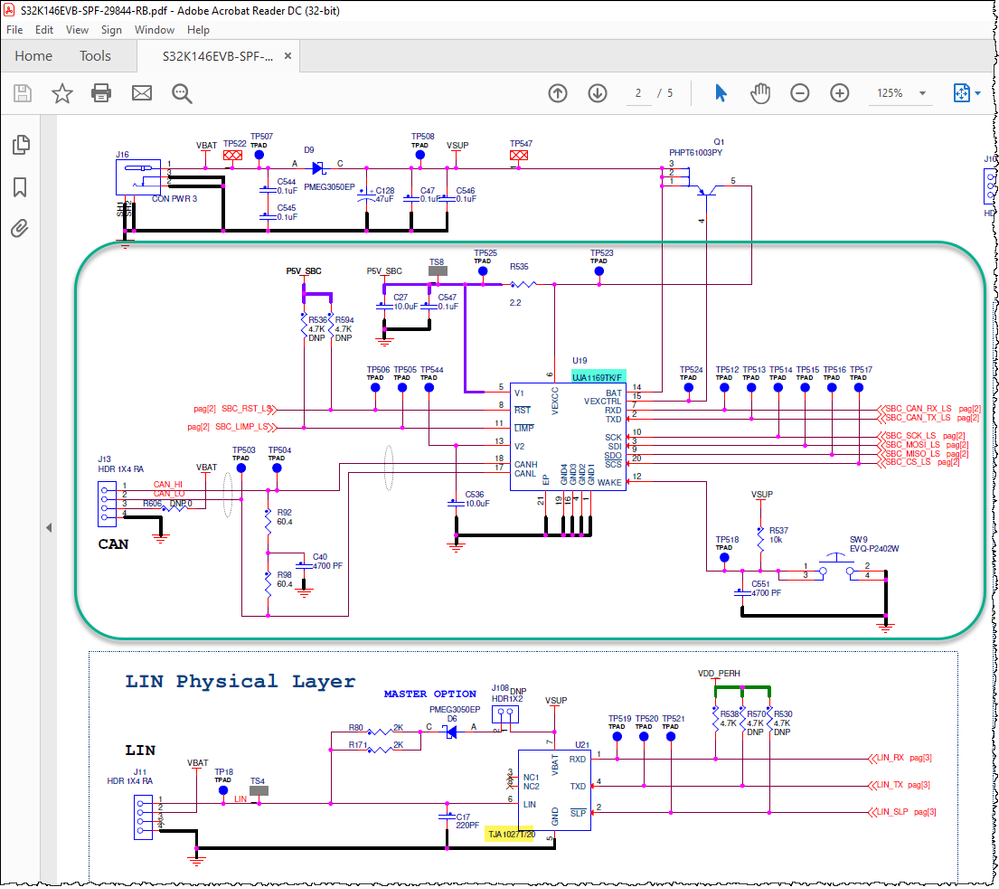Image resolution: width=999 pixels, height=889 pixels.
Task: Zoom in on the schematic
Action: (x=840, y=92)
